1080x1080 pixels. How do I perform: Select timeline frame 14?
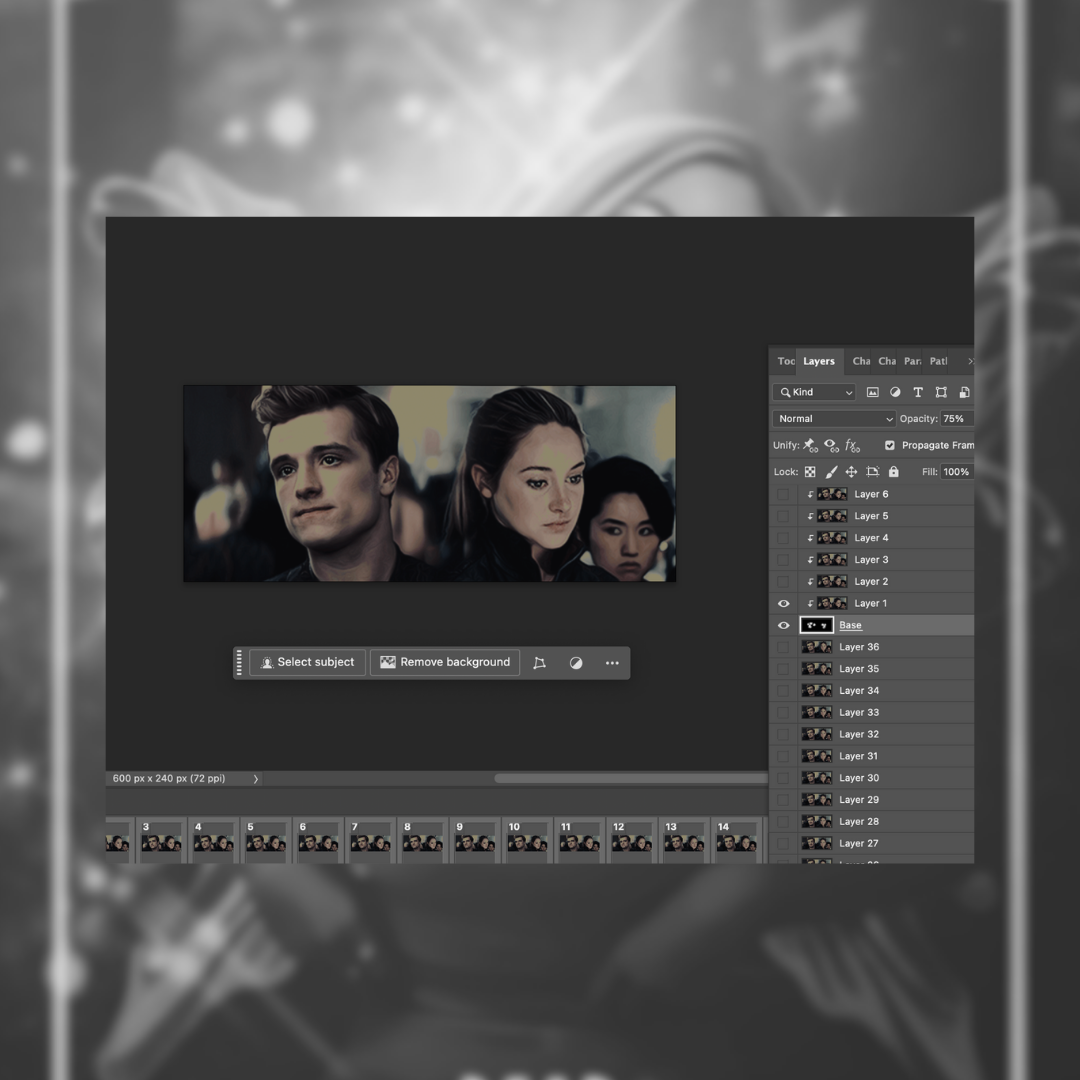(736, 840)
